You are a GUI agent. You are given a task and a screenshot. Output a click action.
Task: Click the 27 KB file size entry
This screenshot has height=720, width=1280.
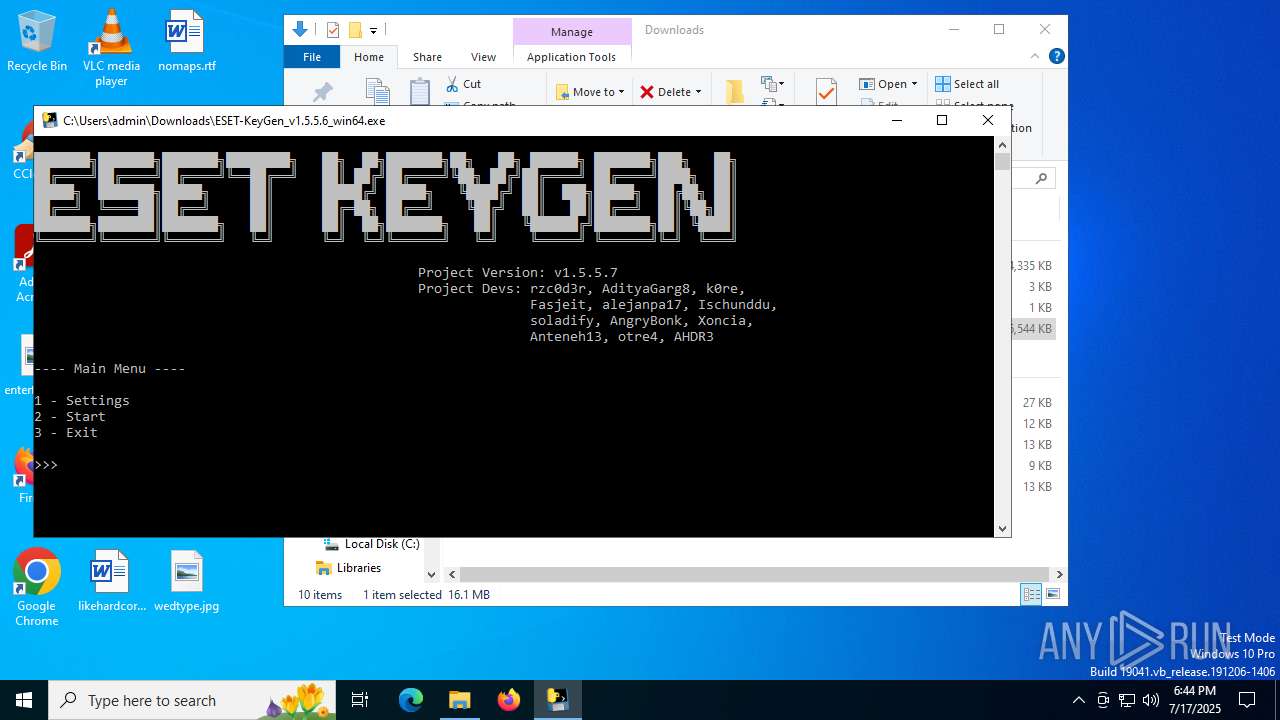[1037, 403]
